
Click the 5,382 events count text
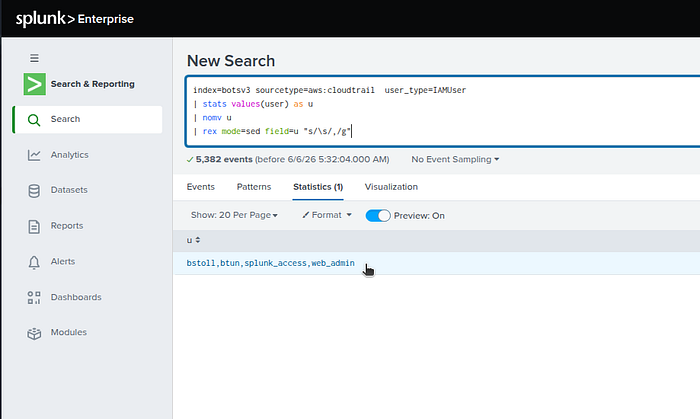point(224,159)
